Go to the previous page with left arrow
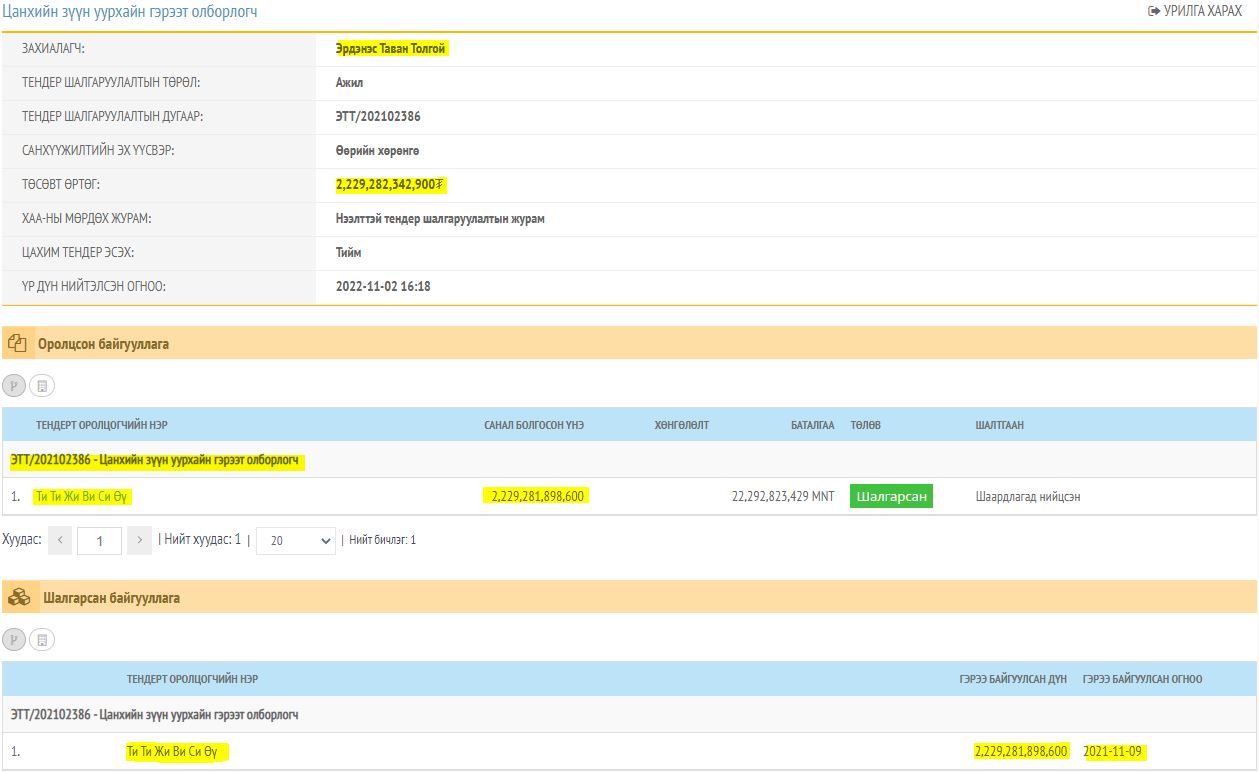This screenshot has width=1259, height=772. point(60,540)
